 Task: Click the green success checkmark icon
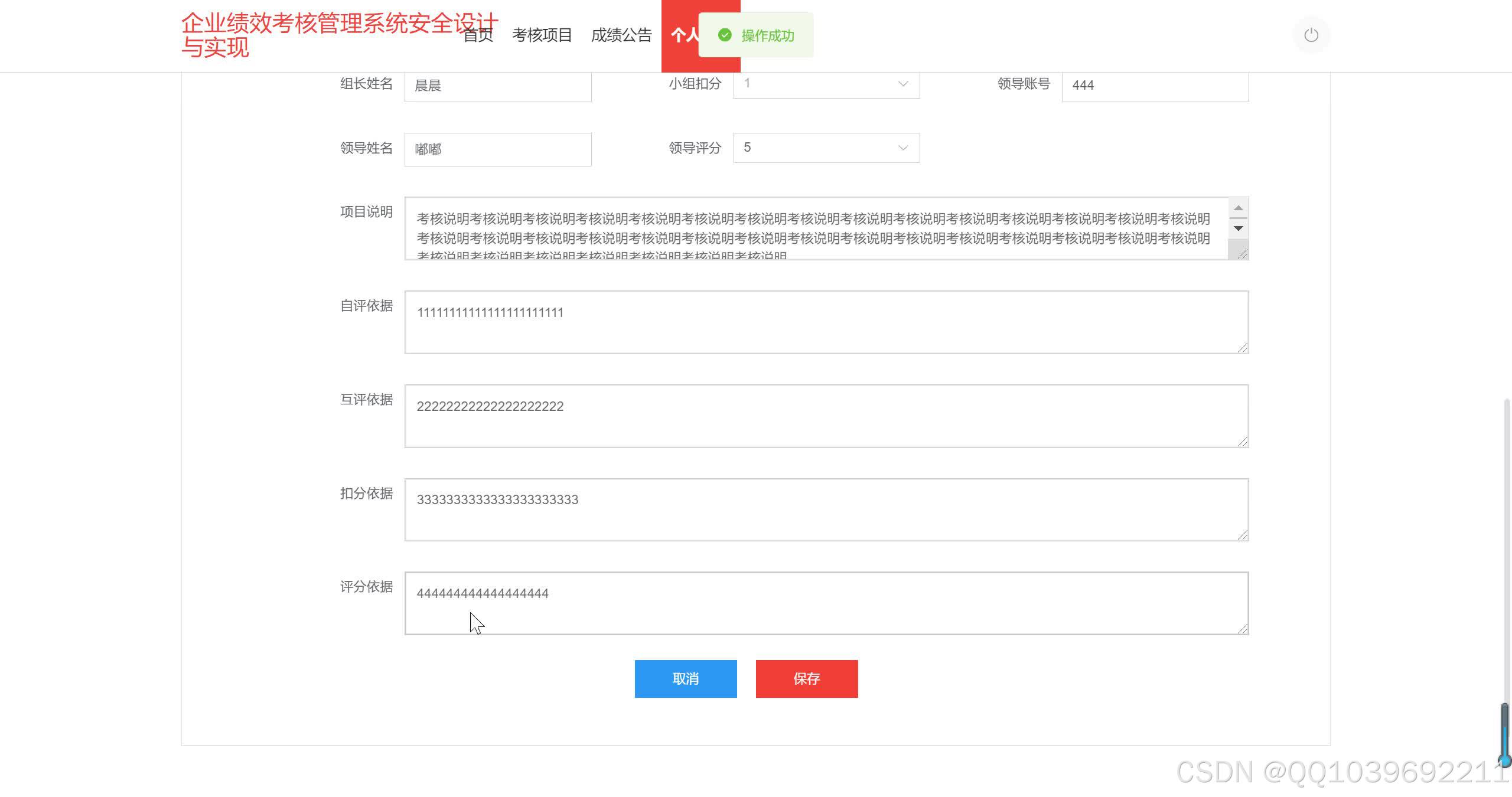(x=725, y=35)
